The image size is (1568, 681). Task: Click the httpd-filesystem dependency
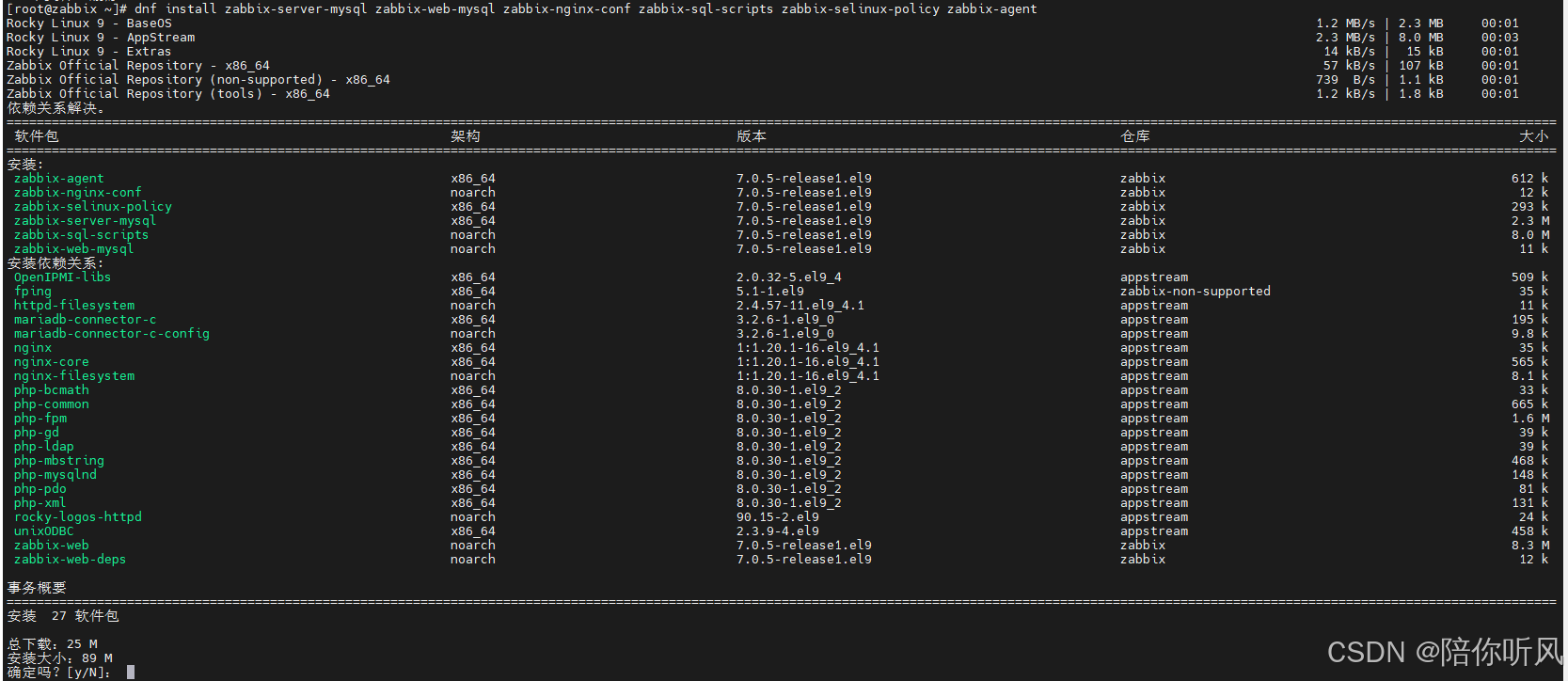(x=73, y=305)
